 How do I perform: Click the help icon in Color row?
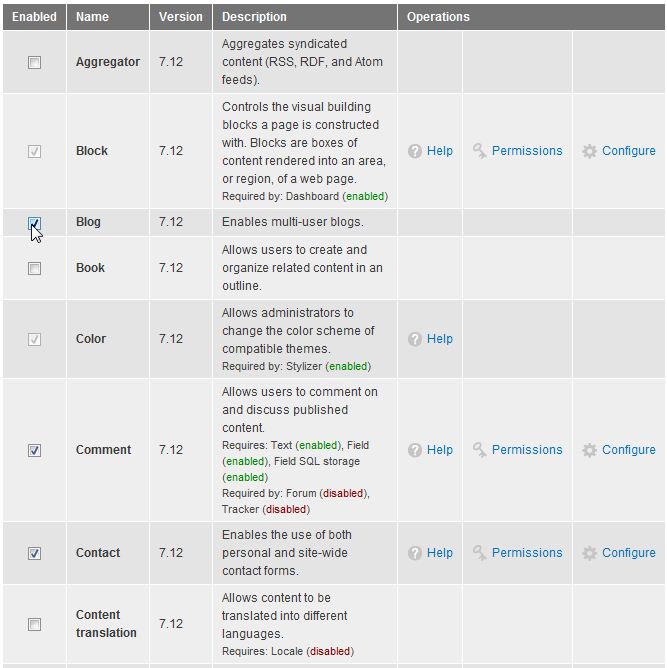pos(415,339)
